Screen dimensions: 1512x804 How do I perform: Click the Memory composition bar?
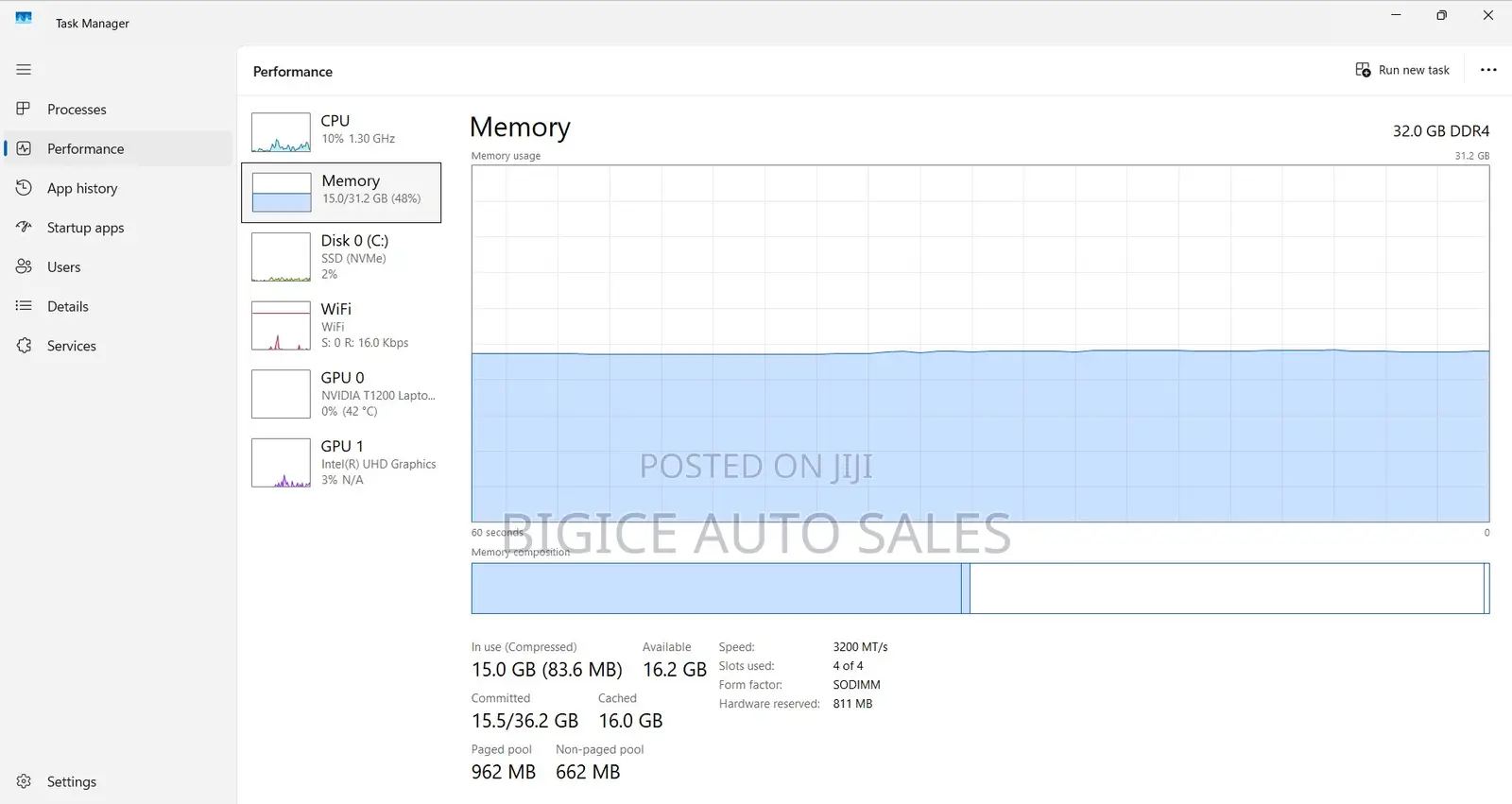[x=980, y=589]
